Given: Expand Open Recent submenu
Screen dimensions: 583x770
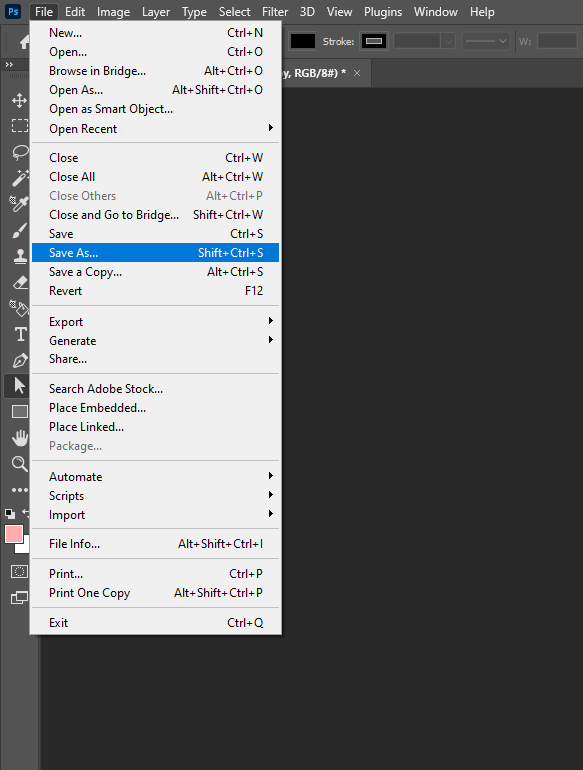Looking at the screenshot, I should coord(155,129).
